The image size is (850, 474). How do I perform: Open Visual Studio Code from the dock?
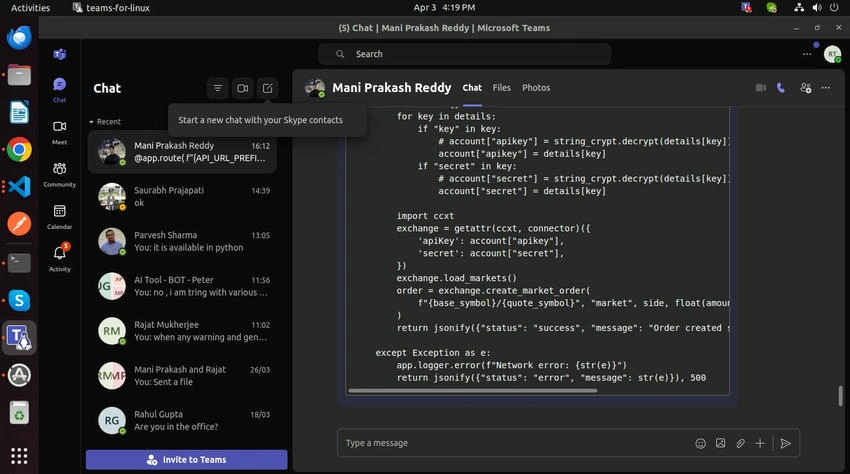(19, 187)
